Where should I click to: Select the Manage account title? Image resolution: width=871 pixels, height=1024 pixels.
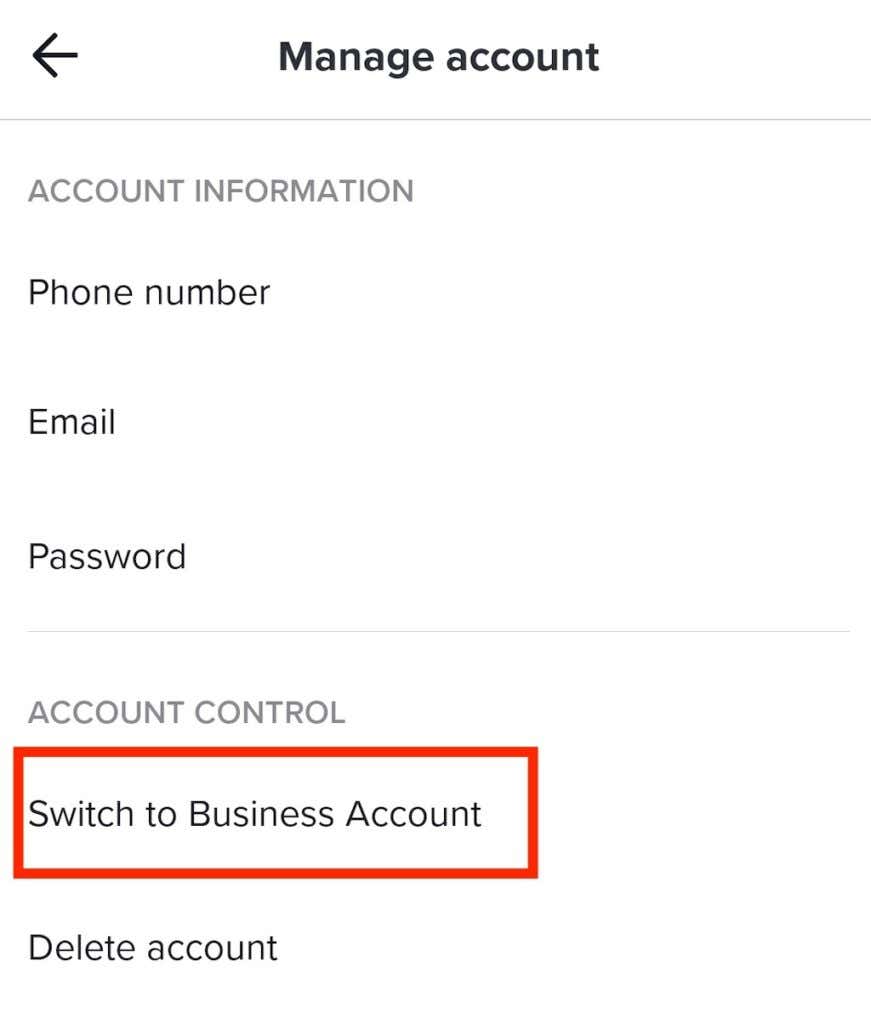(440, 56)
